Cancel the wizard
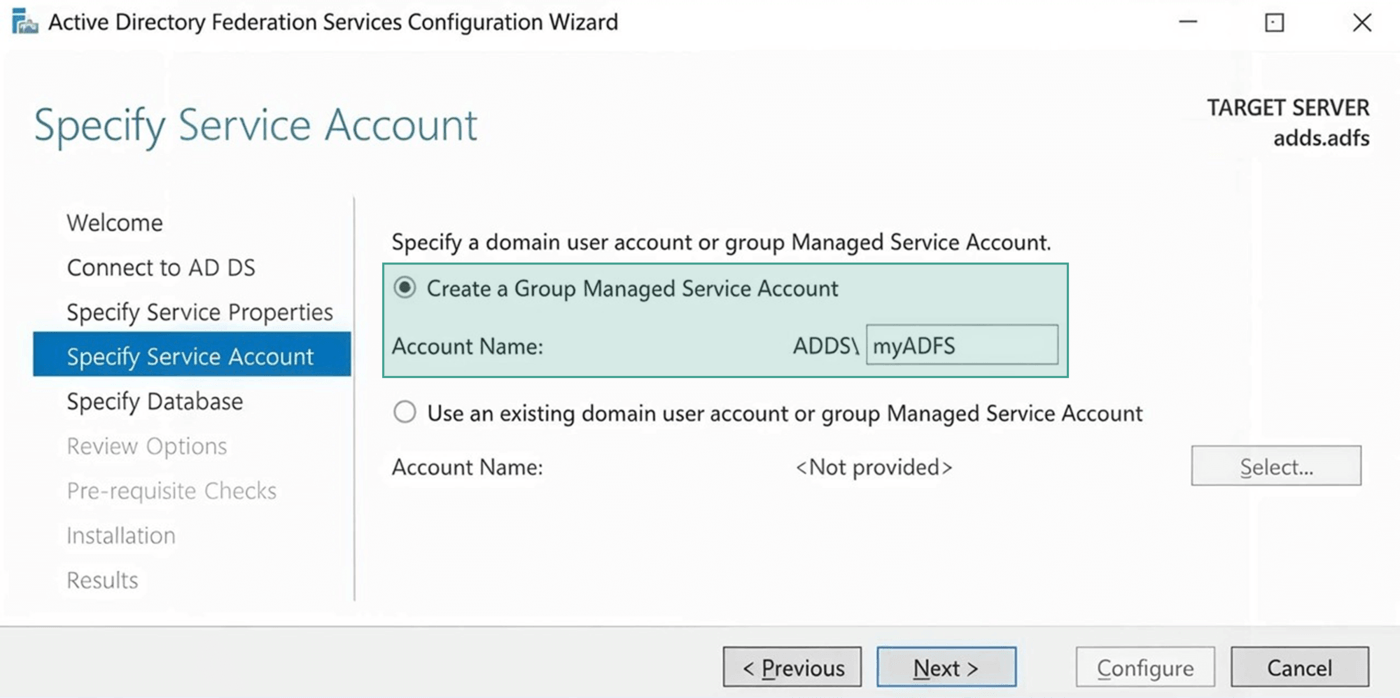The image size is (1400, 698). [1299, 668]
